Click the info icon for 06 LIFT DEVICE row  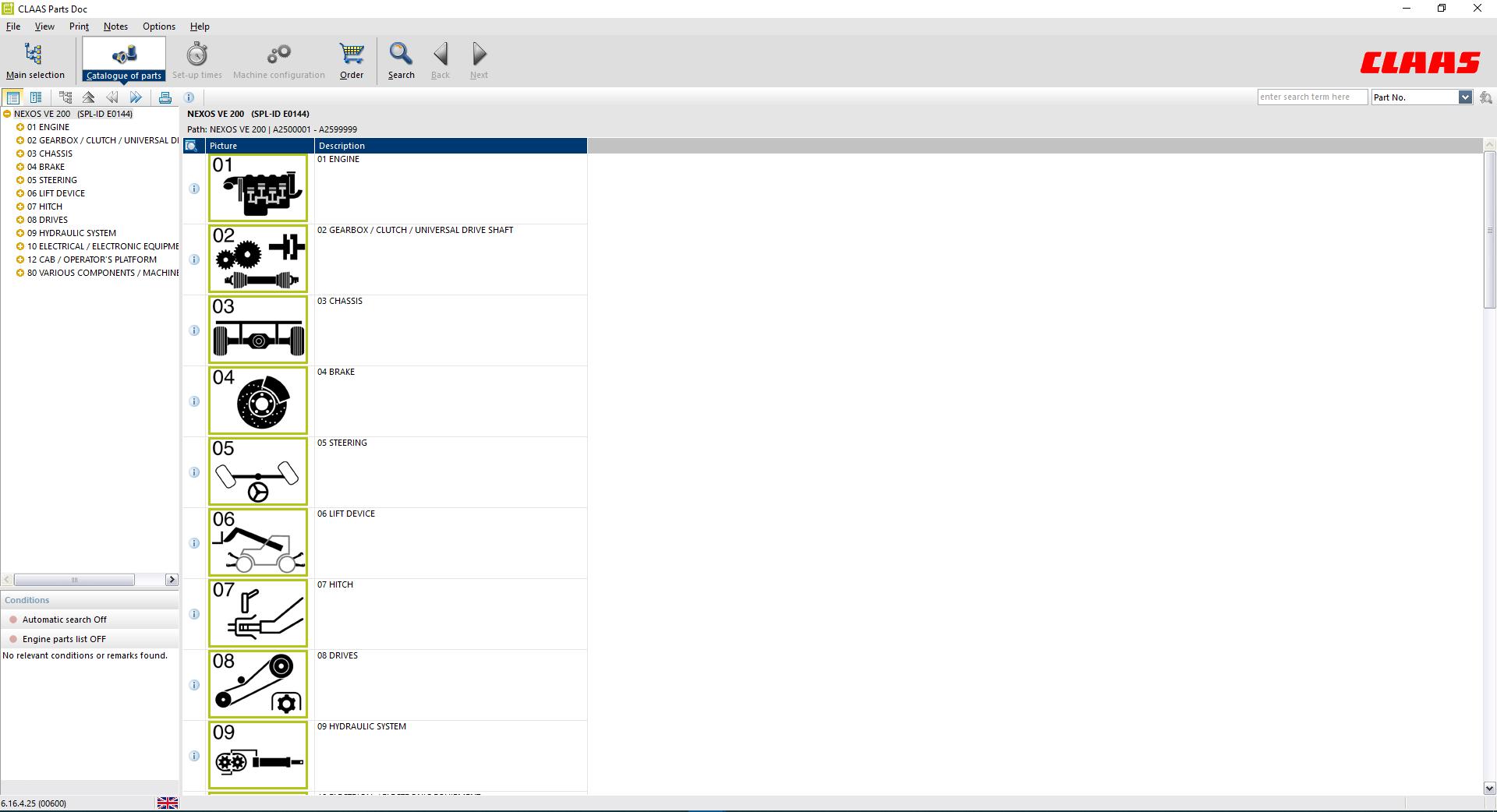pos(194,543)
